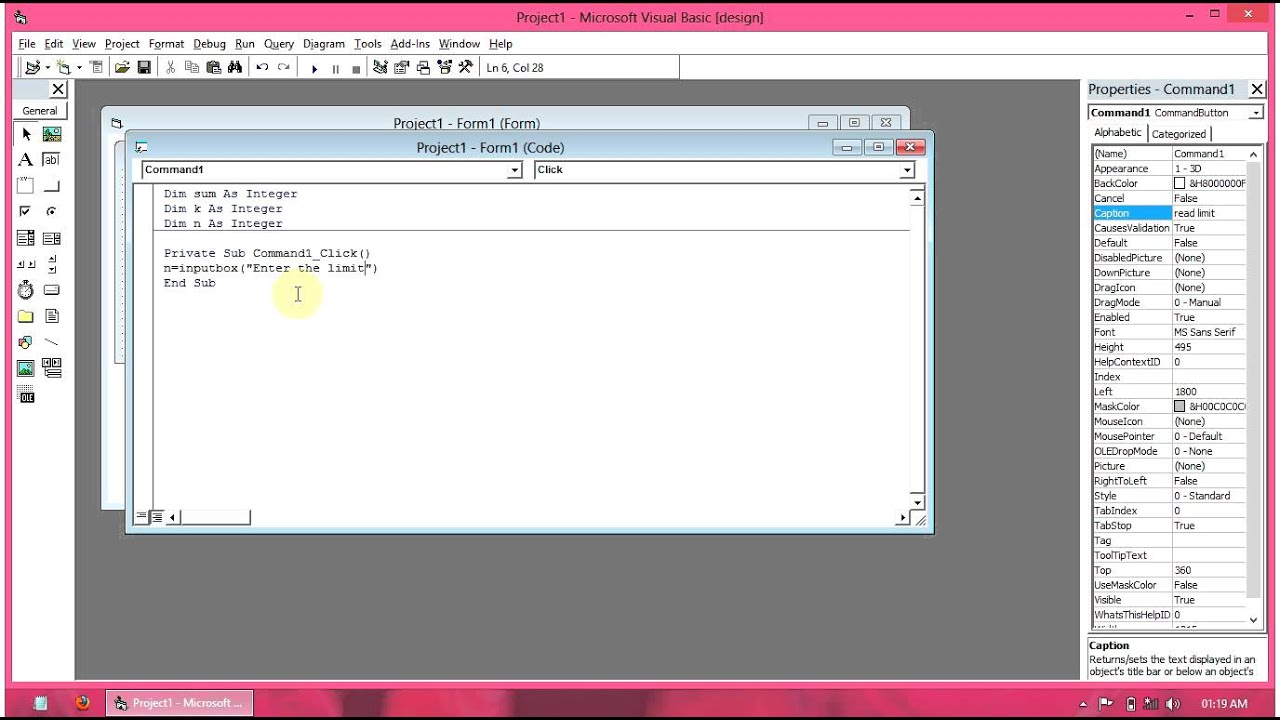Viewport: 1280px width, 720px height.
Task: Click the BackColor color swatch
Action: 1180,184
